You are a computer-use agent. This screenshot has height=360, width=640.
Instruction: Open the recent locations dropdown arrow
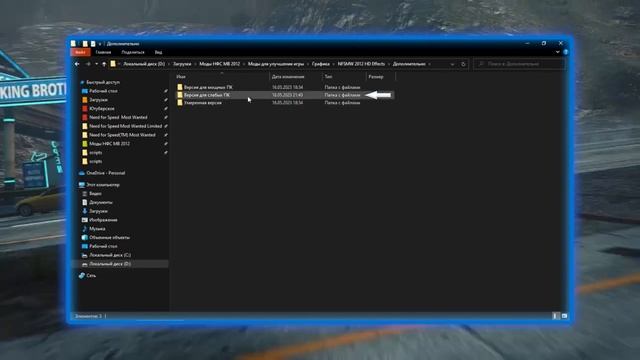[x=96, y=64]
